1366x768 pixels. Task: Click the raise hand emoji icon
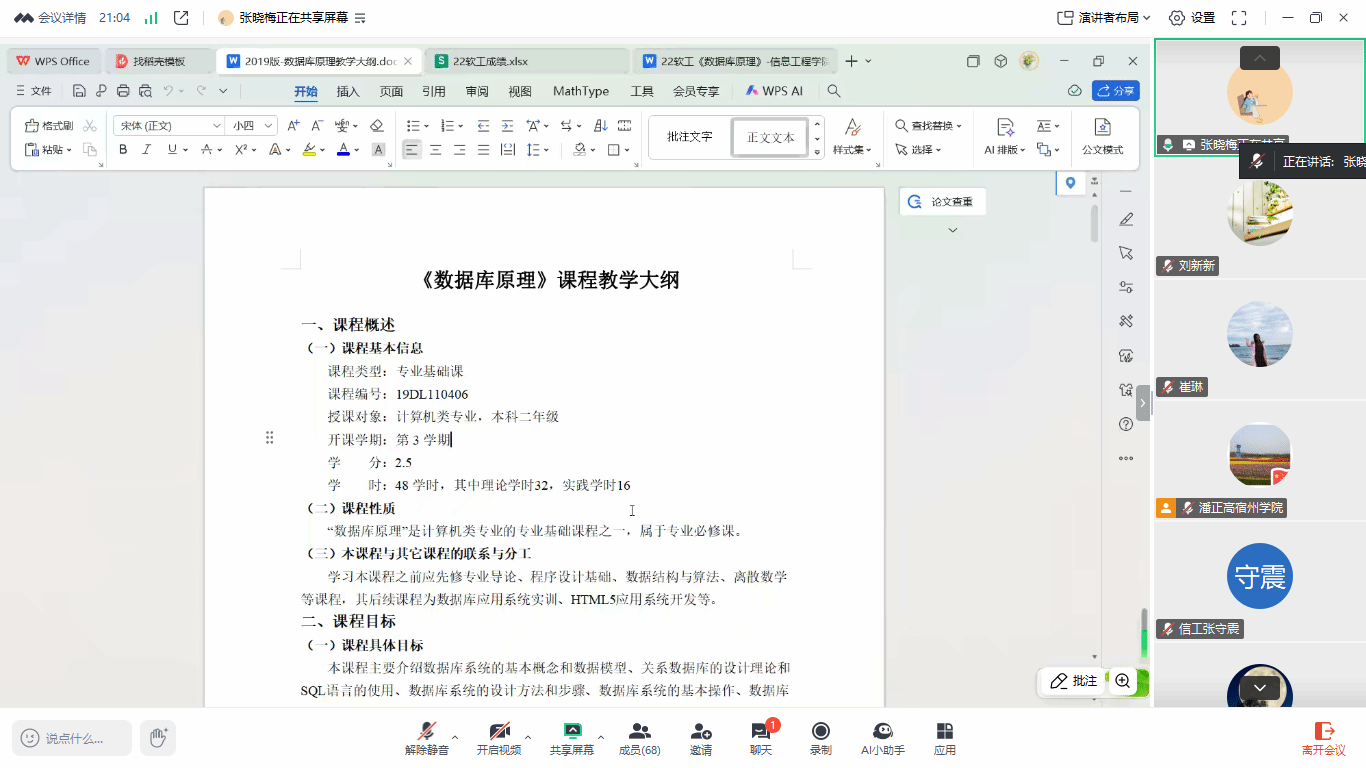click(158, 738)
